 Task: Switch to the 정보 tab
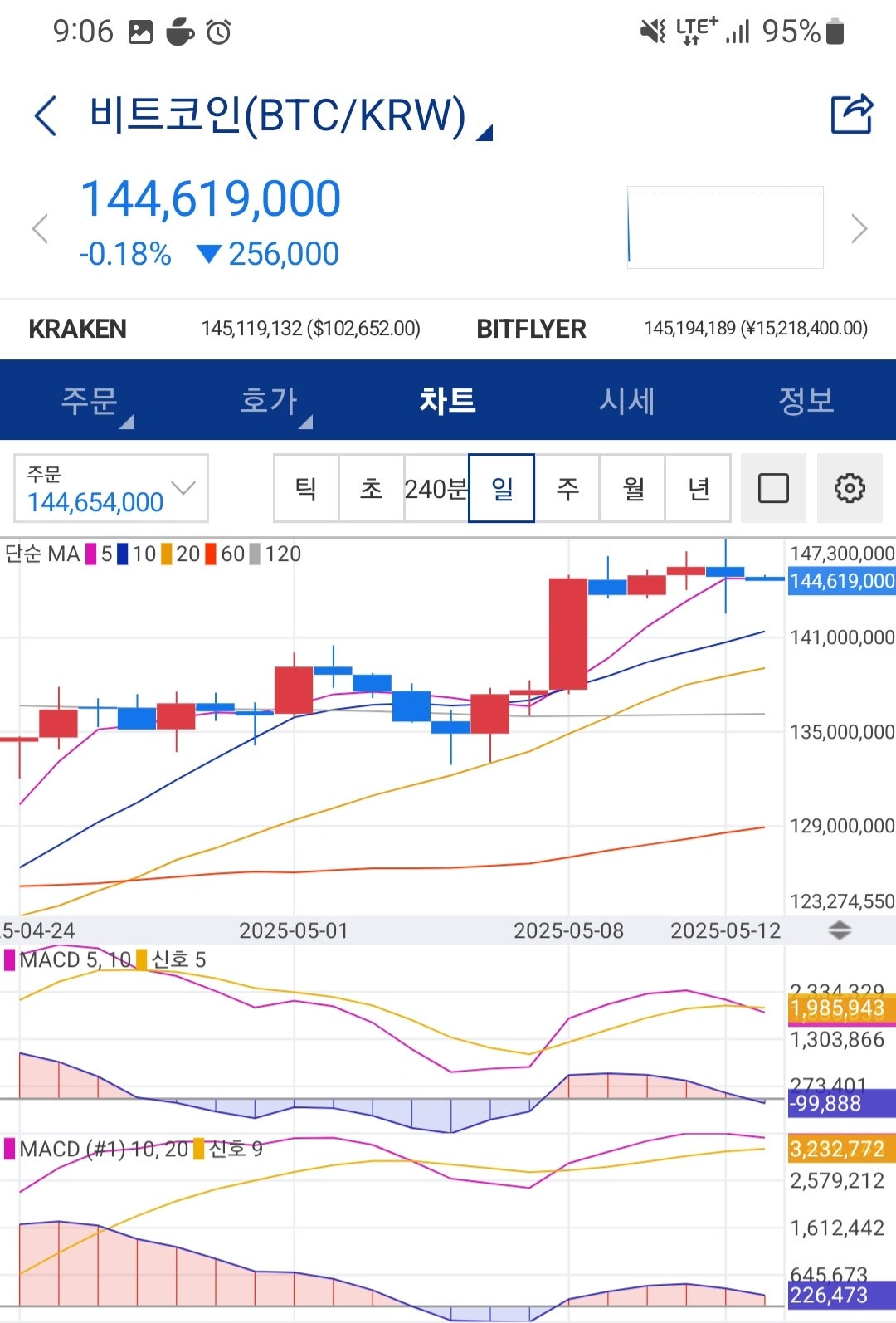point(806,400)
